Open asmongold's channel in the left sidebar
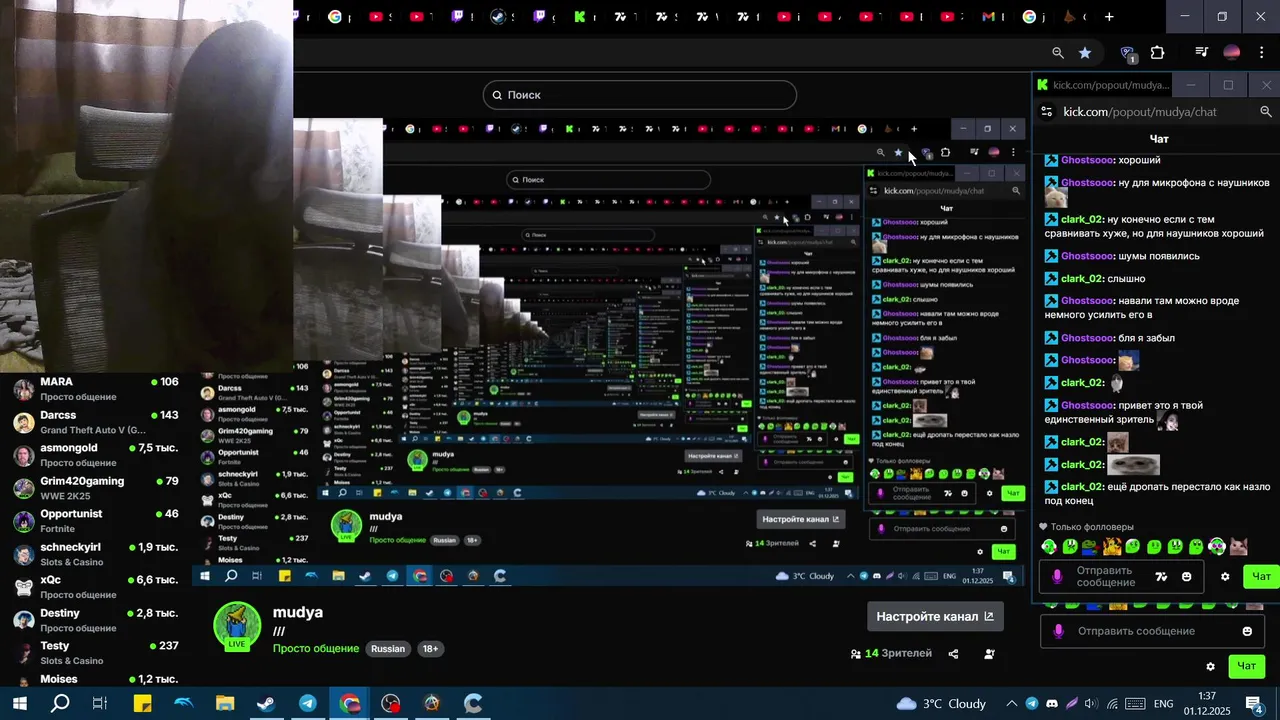Screen dimensions: 1280x720 [96, 454]
